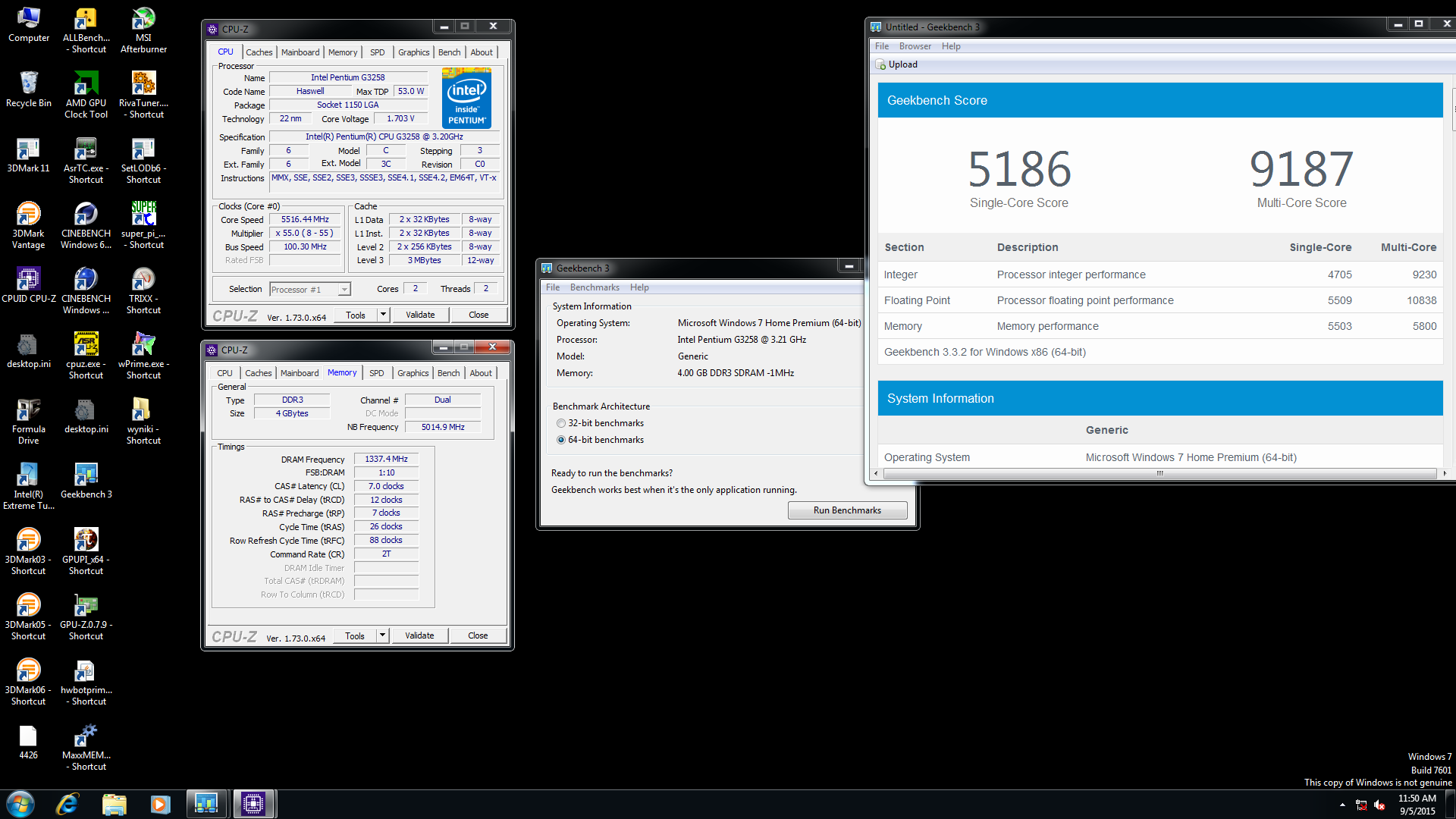Click the Core Speed value field
The height and width of the screenshot is (819, 1456).
tap(305, 219)
